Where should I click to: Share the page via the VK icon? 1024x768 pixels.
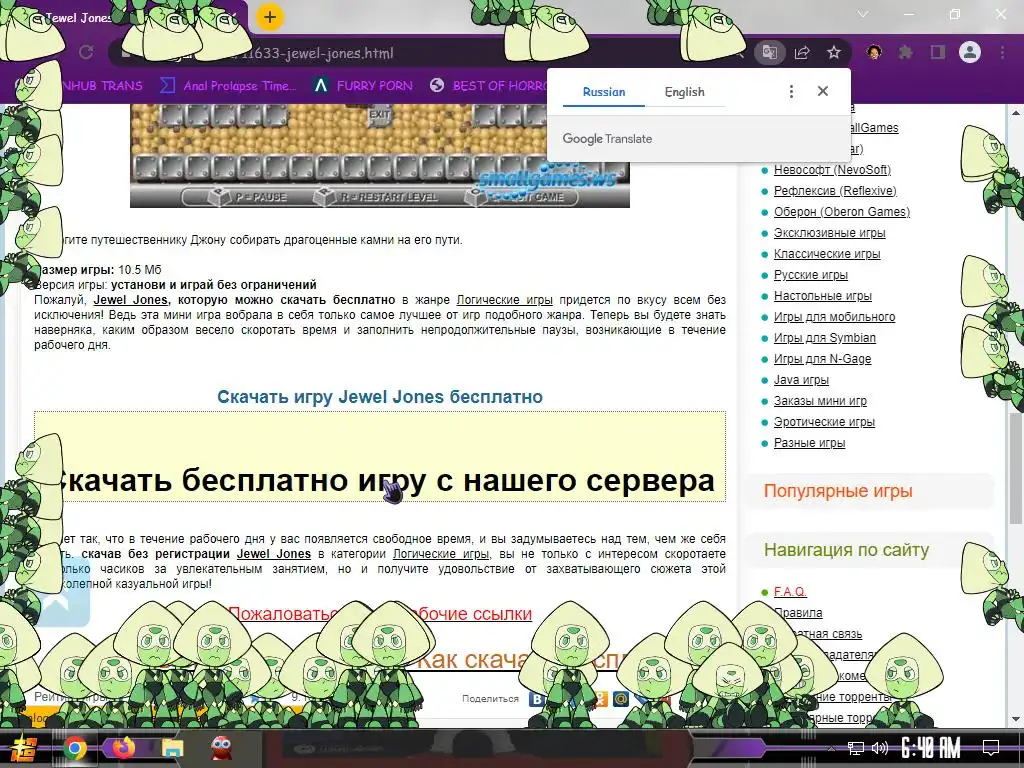[x=537, y=699]
